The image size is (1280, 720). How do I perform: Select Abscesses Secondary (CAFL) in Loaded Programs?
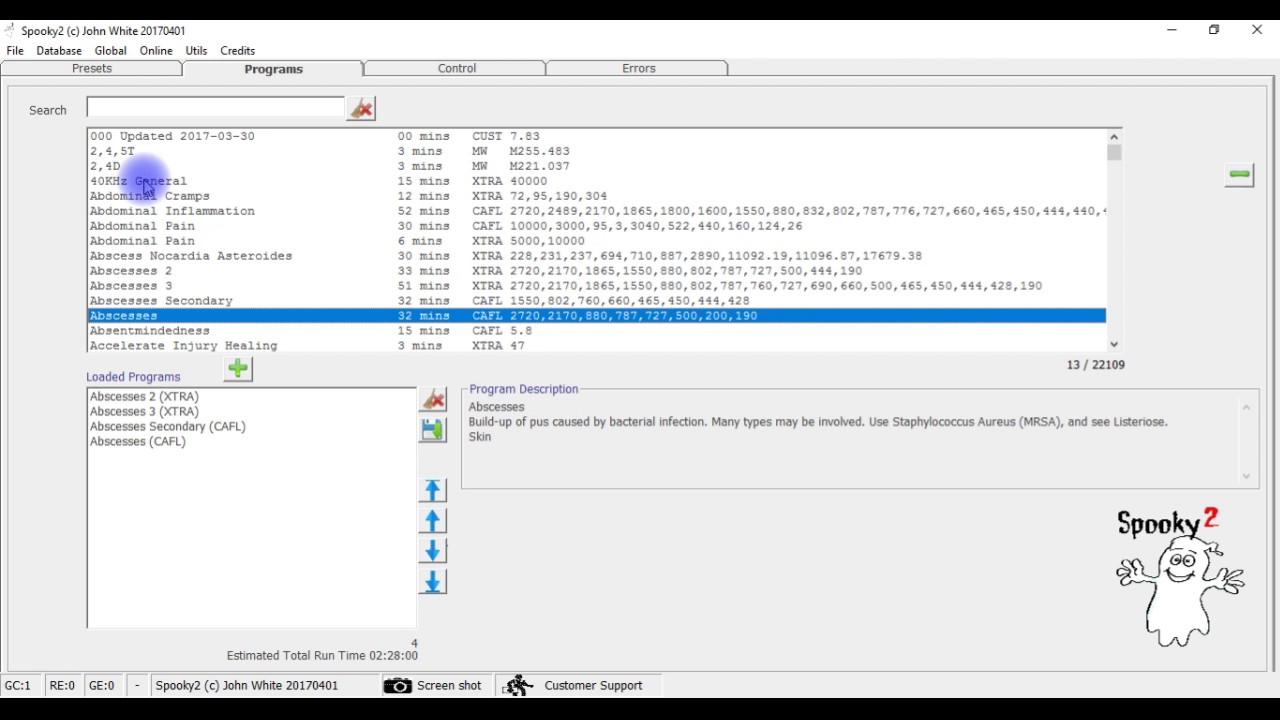coord(167,427)
